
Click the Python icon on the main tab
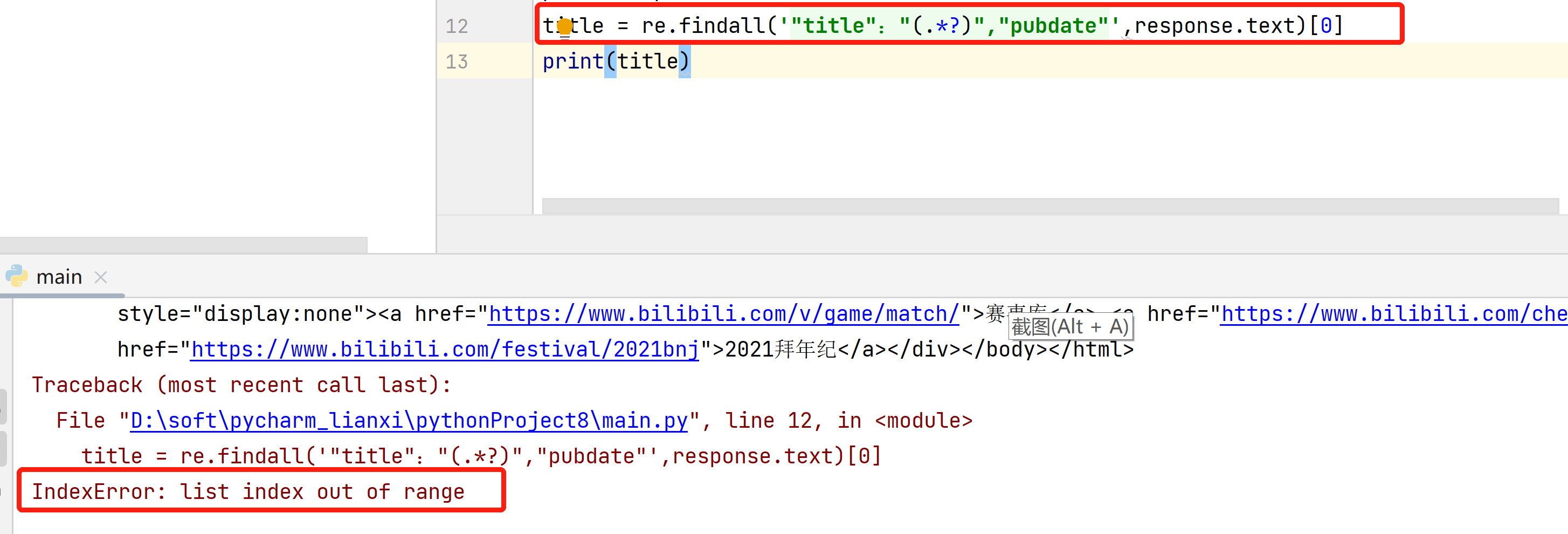tap(17, 276)
